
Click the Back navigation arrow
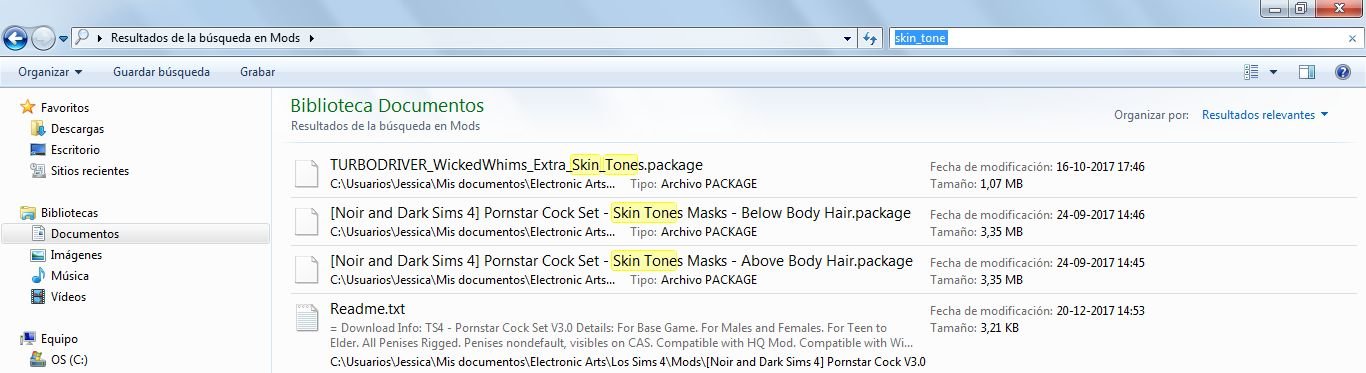pos(15,39)
